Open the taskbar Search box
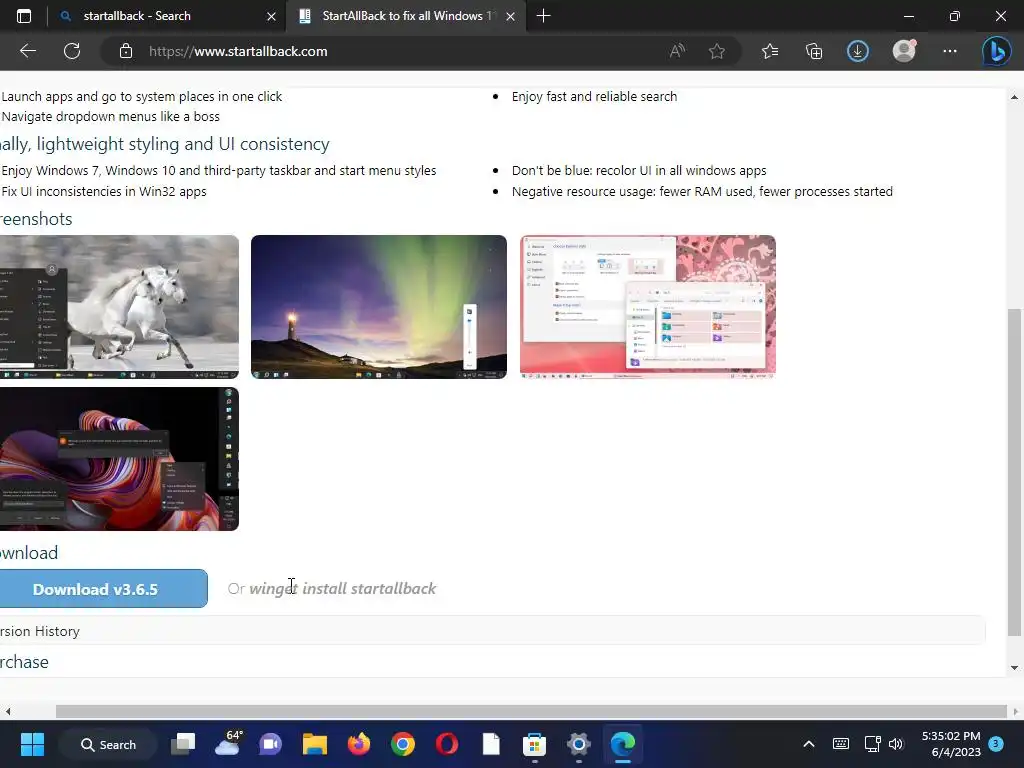 coord(108,744)
